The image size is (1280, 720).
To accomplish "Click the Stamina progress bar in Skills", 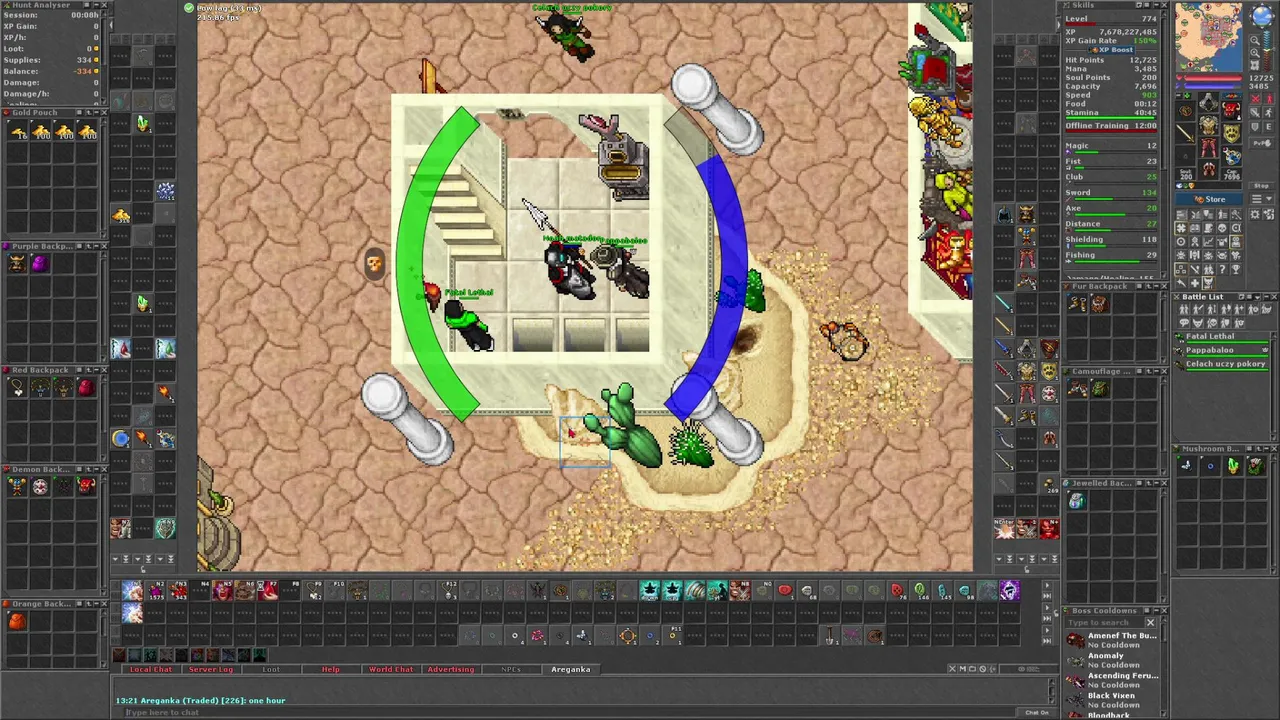I will [x=1110, y=118].
